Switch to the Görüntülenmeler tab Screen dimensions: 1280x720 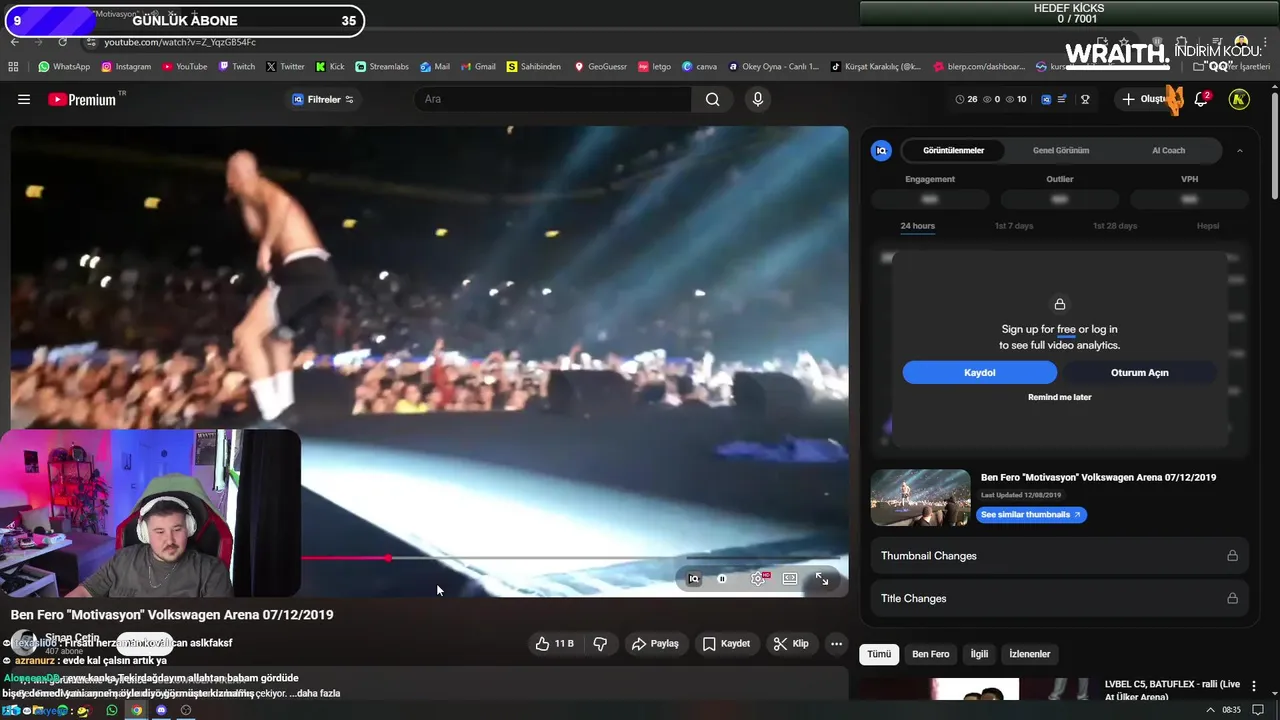[954, 151]
